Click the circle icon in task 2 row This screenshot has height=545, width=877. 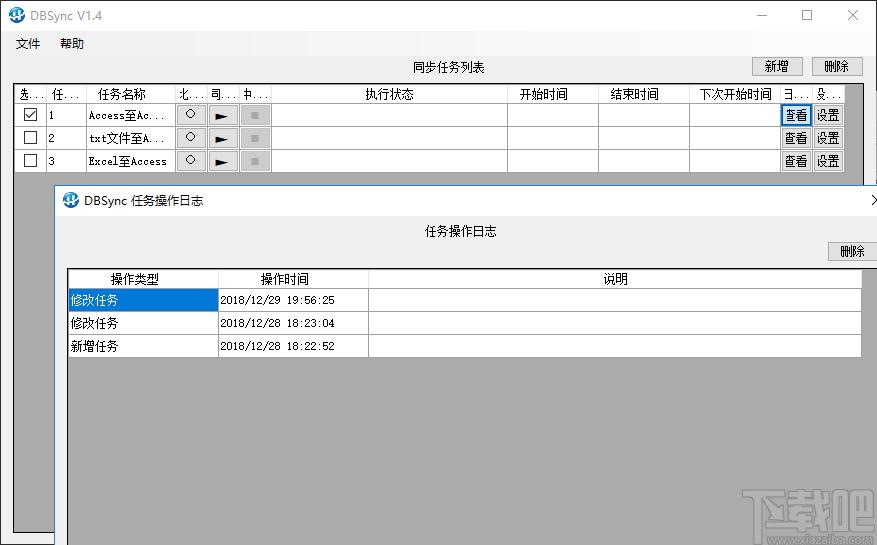coord(191,138)
